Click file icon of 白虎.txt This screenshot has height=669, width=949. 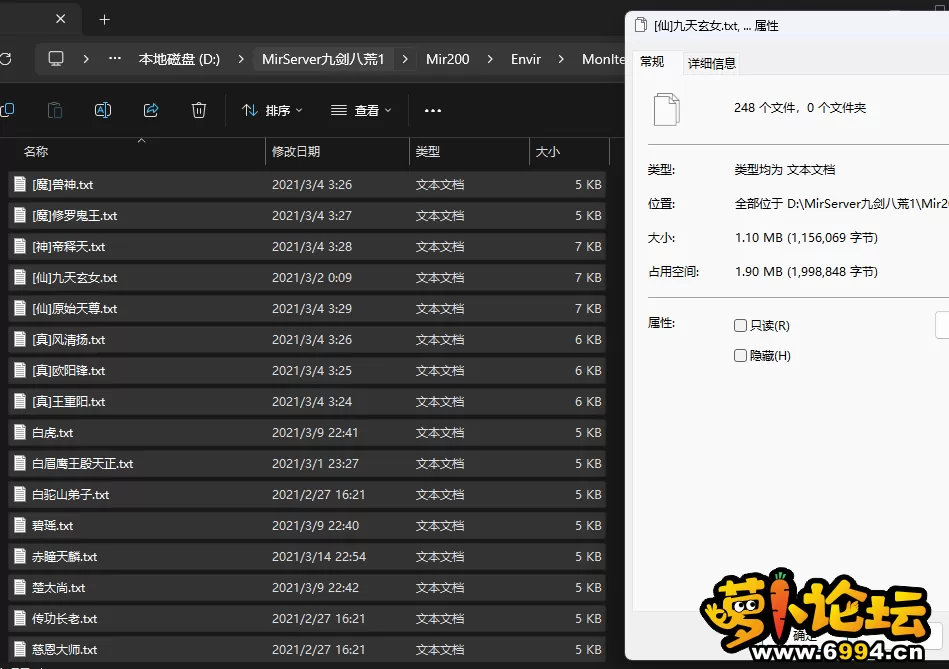[x=20, y=432]
